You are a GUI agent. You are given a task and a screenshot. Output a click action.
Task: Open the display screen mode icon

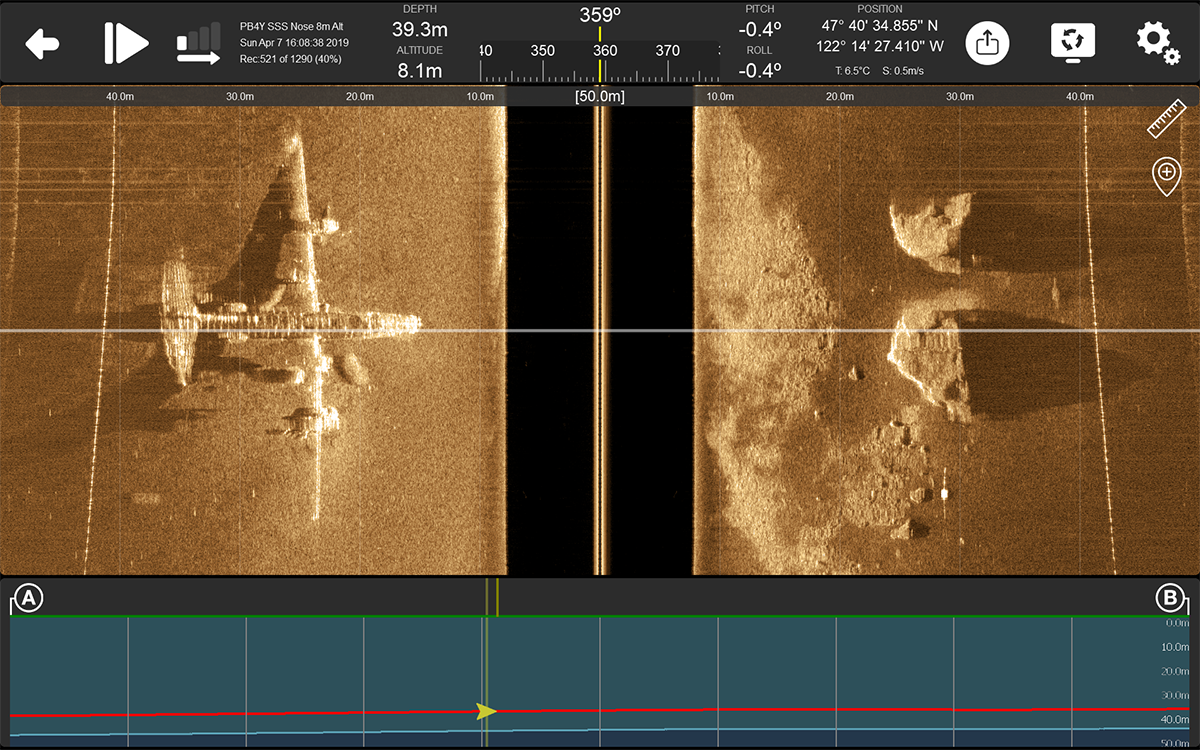[x=1073, y=43]
